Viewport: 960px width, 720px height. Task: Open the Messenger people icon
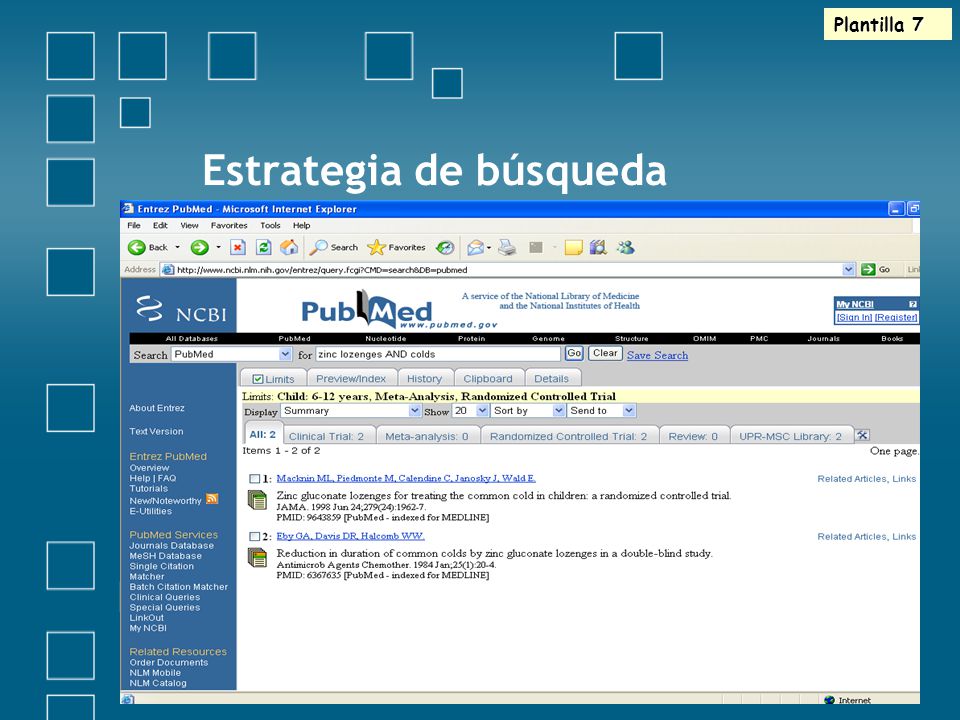tap(625, 247)
